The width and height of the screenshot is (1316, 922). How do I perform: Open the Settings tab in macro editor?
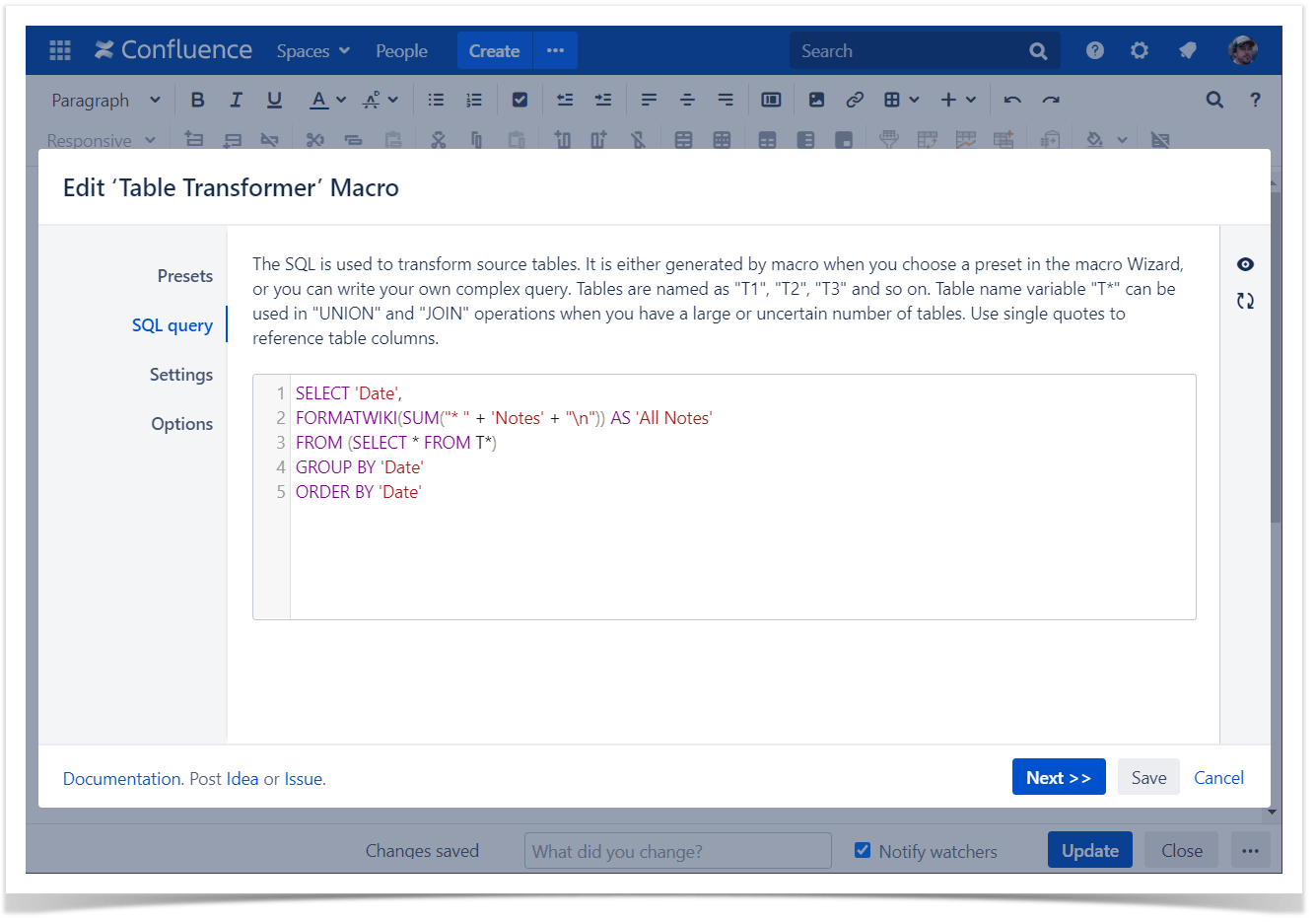(180, 375)
